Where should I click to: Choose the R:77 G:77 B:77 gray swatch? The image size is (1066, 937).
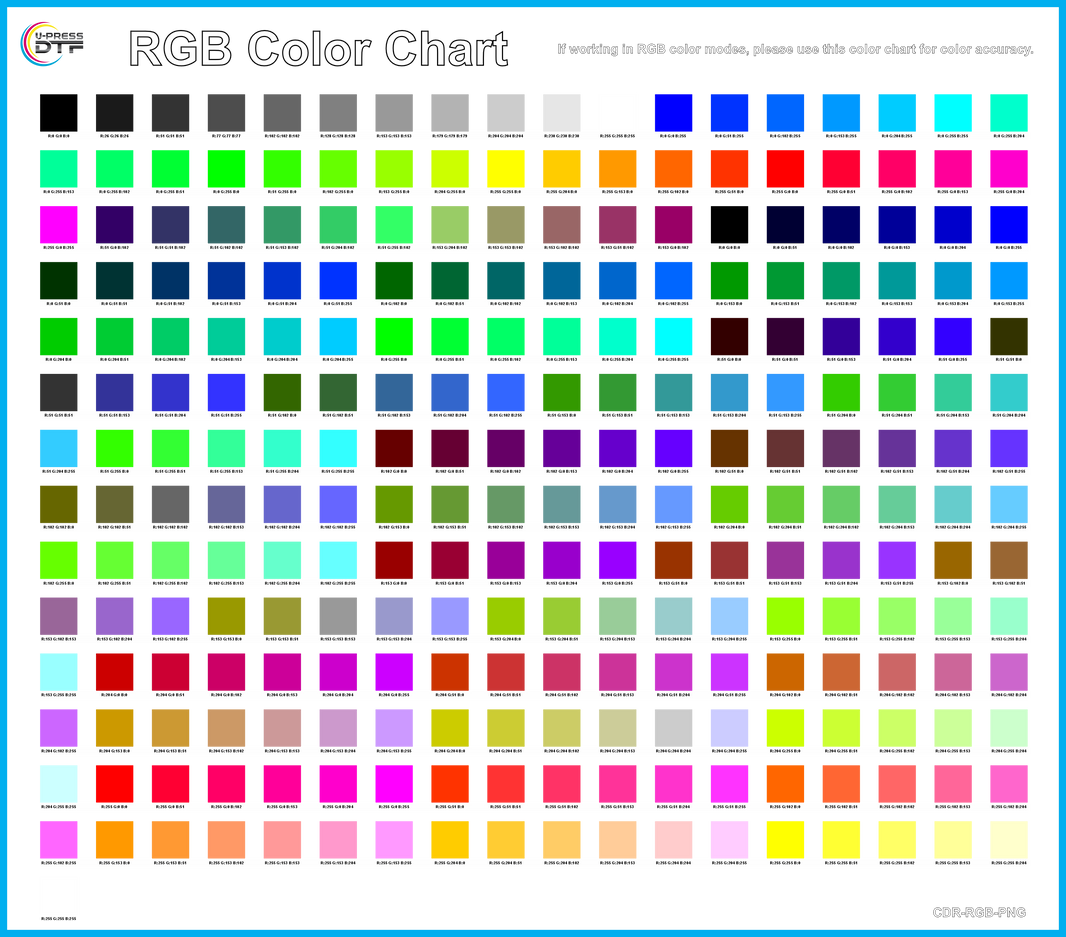[x=226, y=110]
